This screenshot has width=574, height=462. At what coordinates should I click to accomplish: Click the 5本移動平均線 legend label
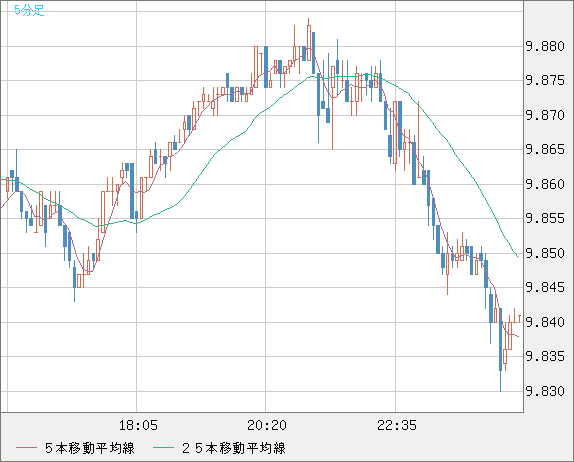[x=90, y=448]
